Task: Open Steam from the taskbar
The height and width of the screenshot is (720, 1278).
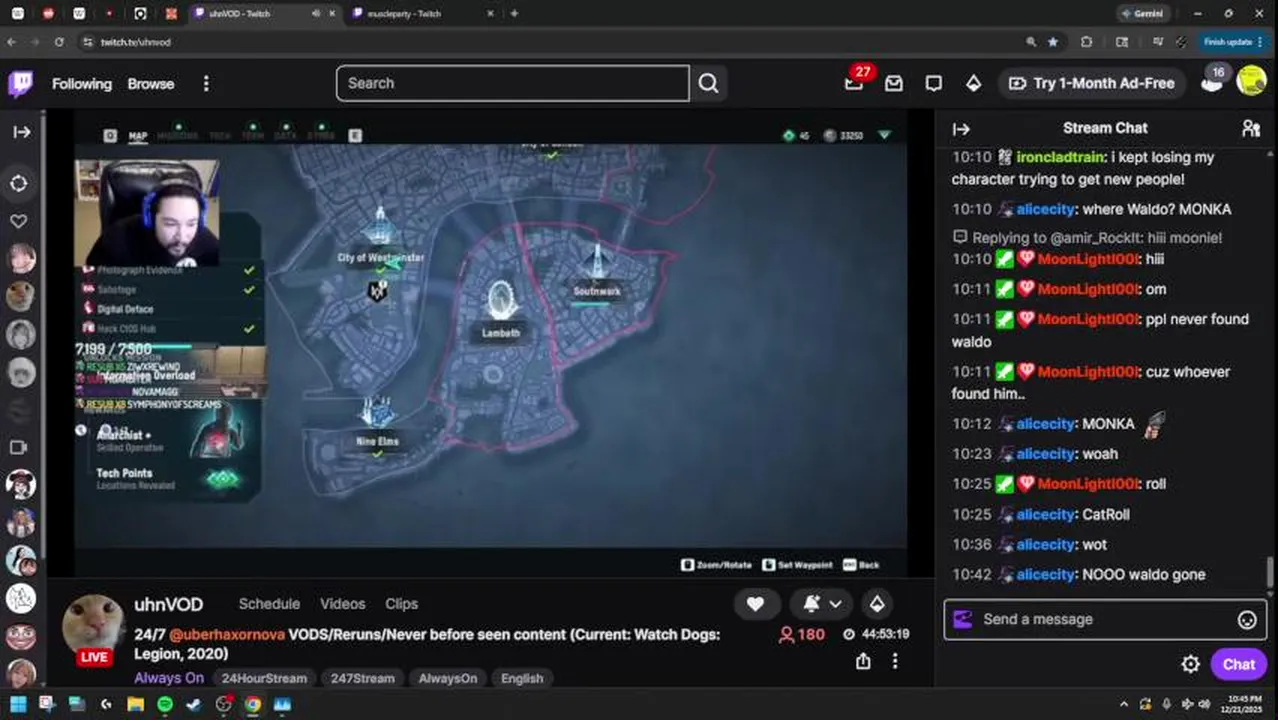Action: [x=194, y=704]
